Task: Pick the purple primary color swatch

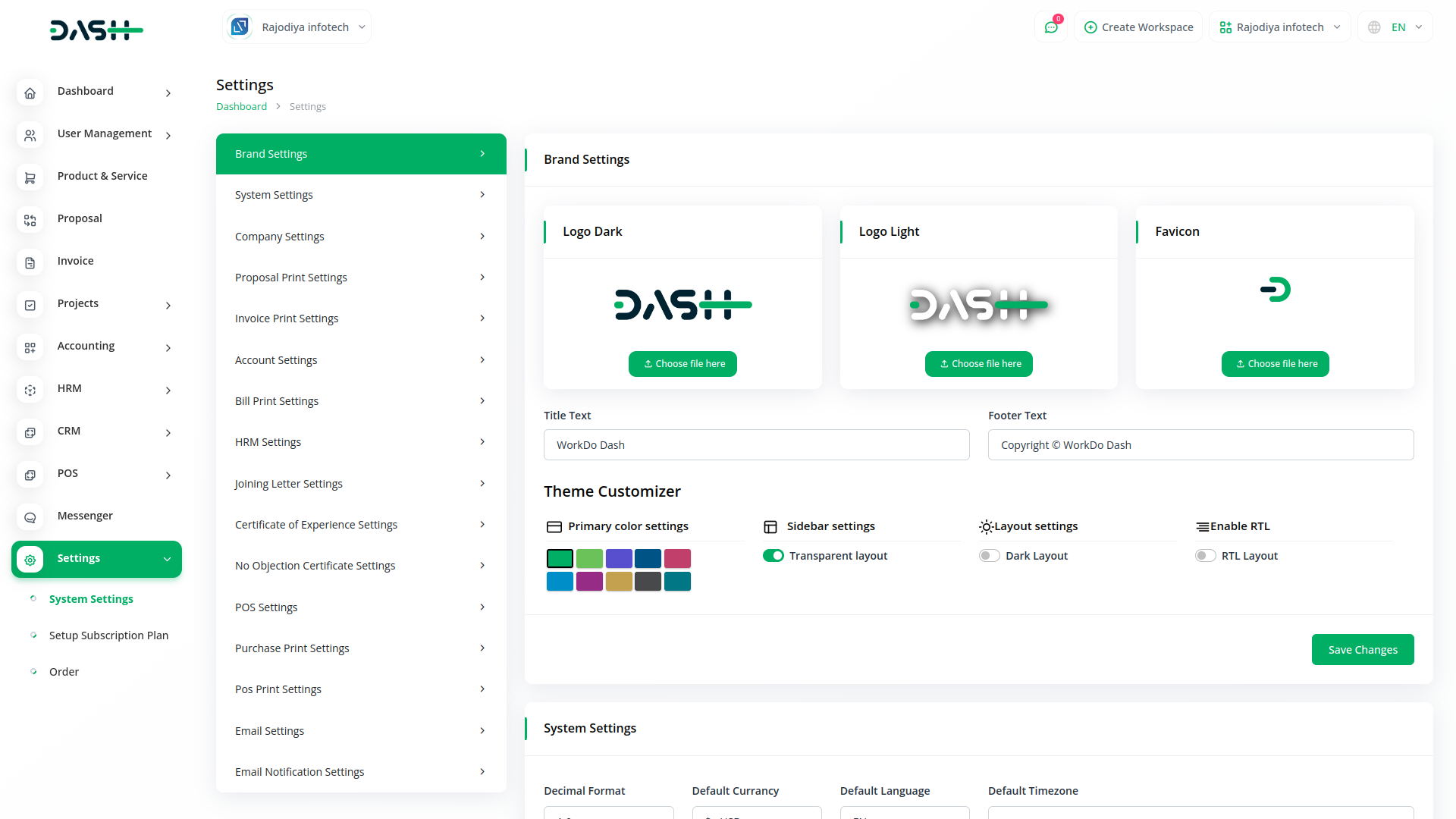Action: coord(620,558)
